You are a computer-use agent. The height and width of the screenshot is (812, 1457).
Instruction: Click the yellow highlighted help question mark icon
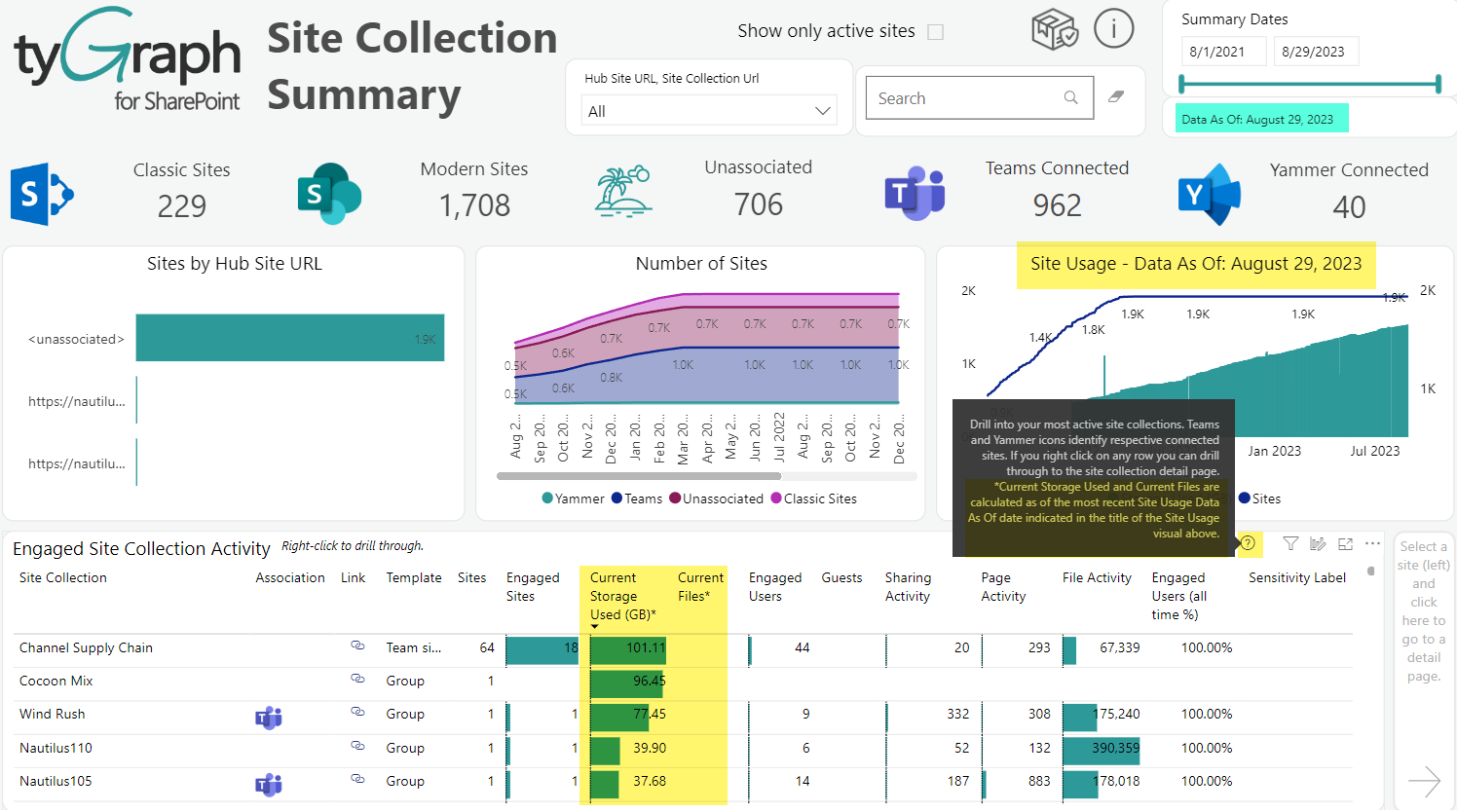(x=1248, y=543)
